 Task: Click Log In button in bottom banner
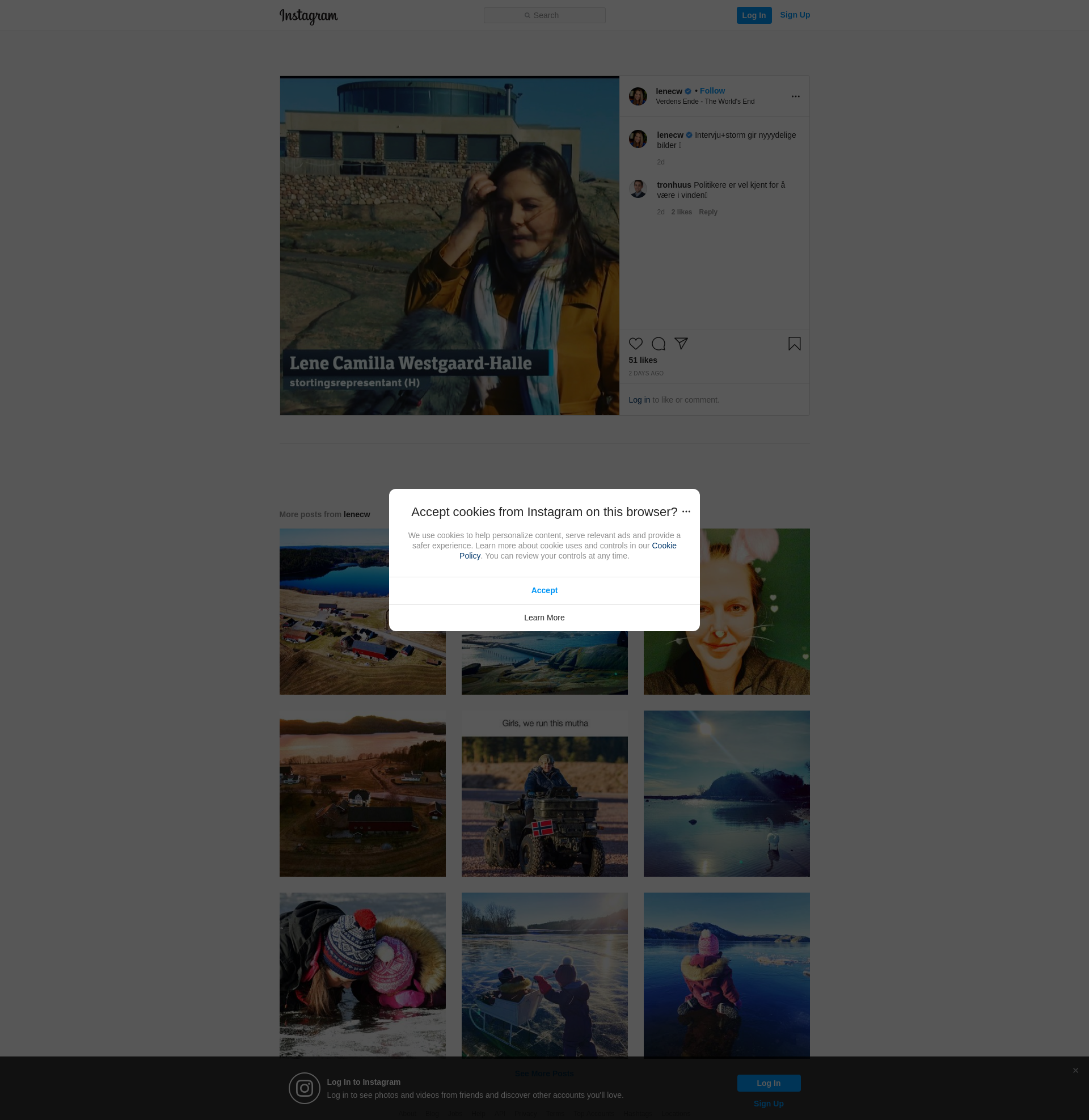[768, 1083]
